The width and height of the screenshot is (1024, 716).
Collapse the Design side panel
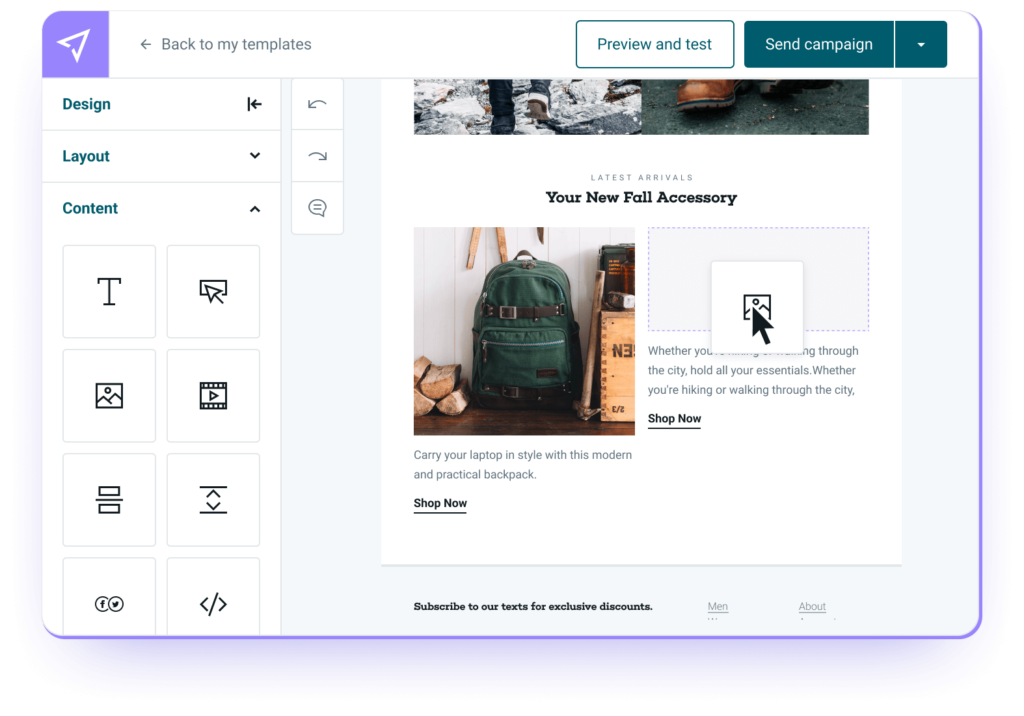pyautogui.click(x=254, y=104)
